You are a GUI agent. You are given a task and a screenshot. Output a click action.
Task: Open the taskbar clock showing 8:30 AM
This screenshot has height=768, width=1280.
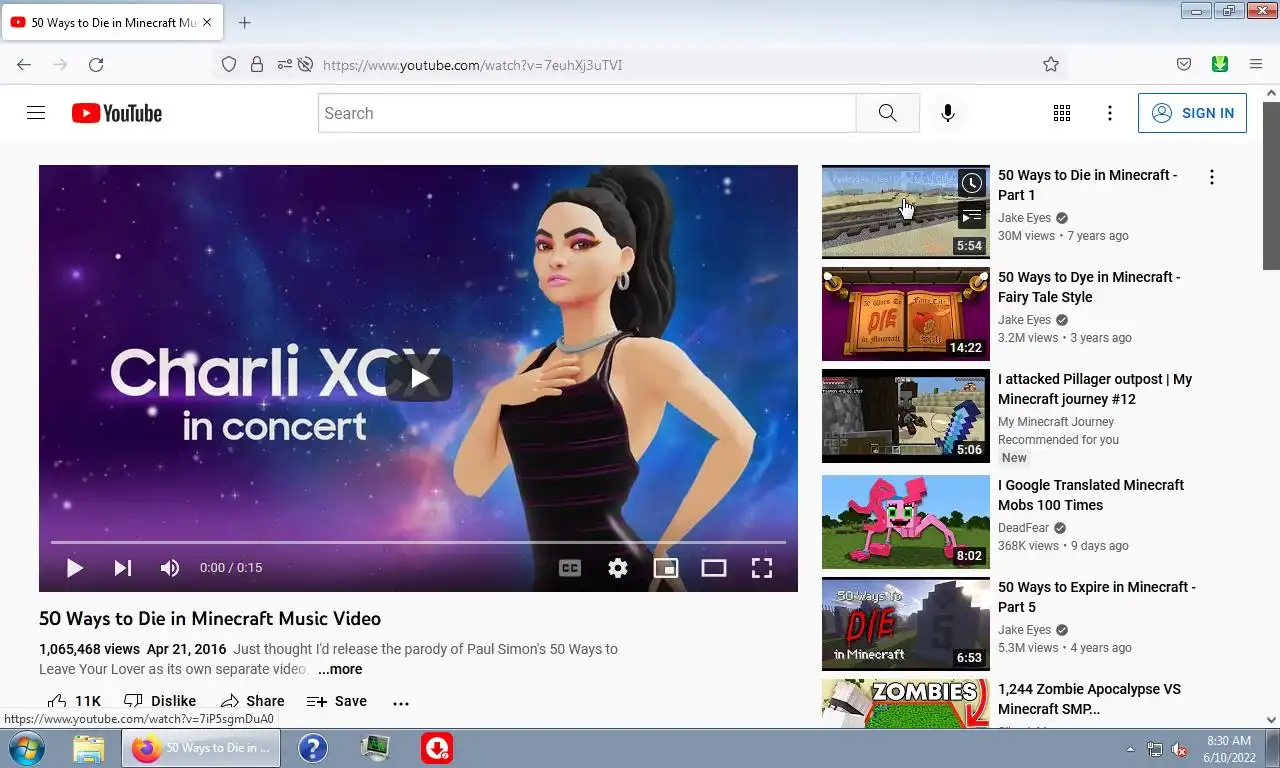coord(1229,749)
